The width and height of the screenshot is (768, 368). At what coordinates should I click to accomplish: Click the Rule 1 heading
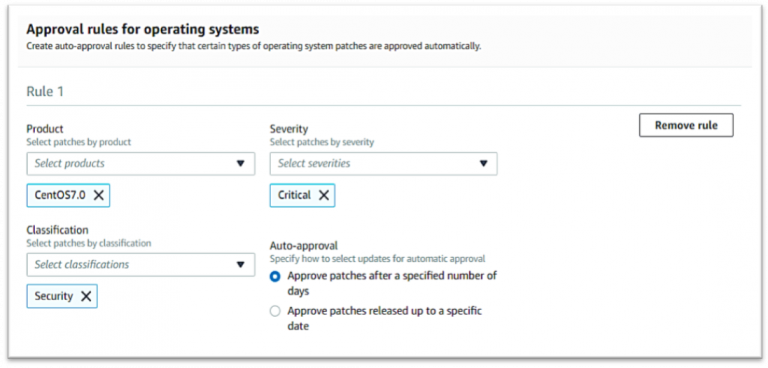[45, 92]
